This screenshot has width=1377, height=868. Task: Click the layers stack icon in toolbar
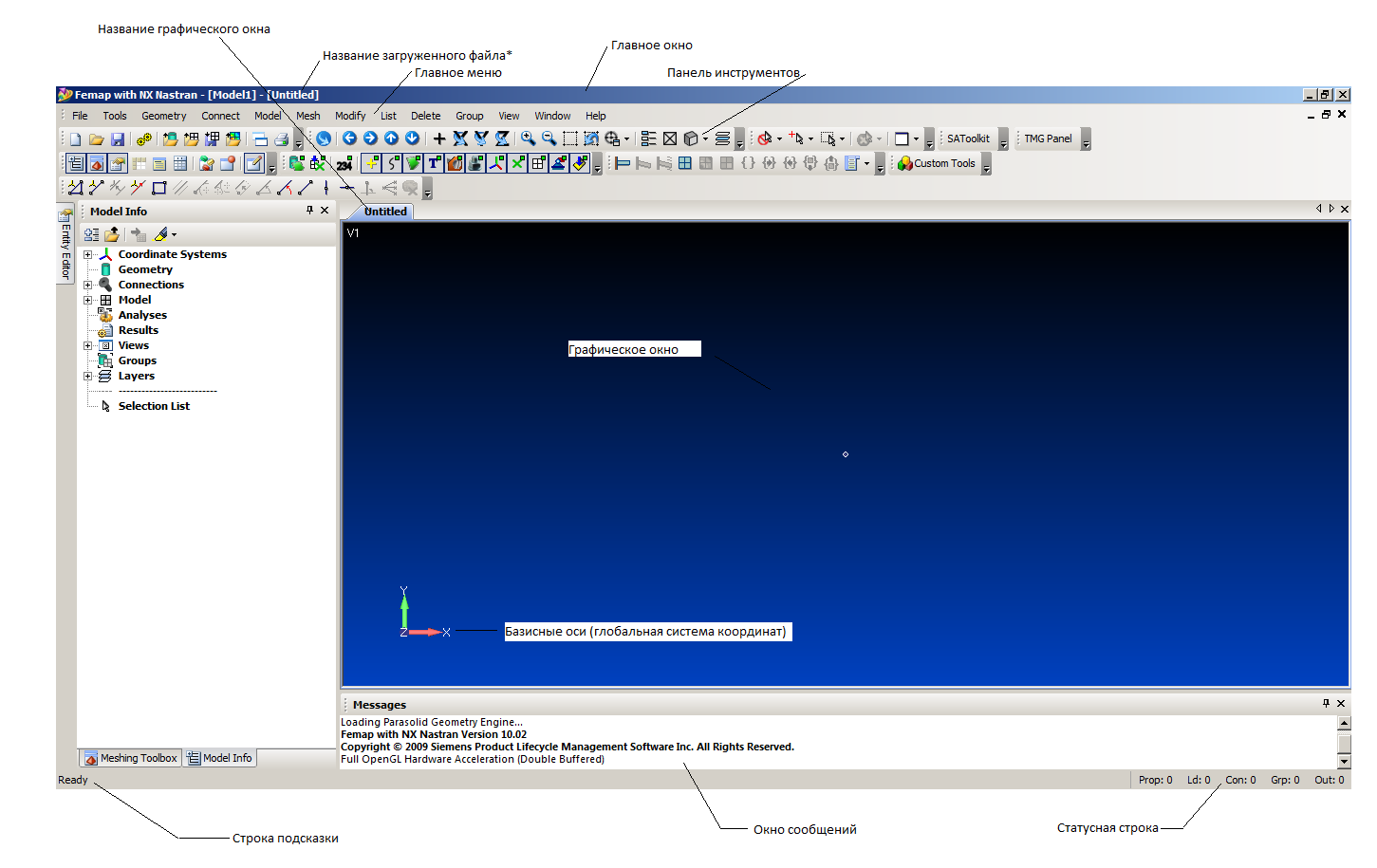pos(722,139)
